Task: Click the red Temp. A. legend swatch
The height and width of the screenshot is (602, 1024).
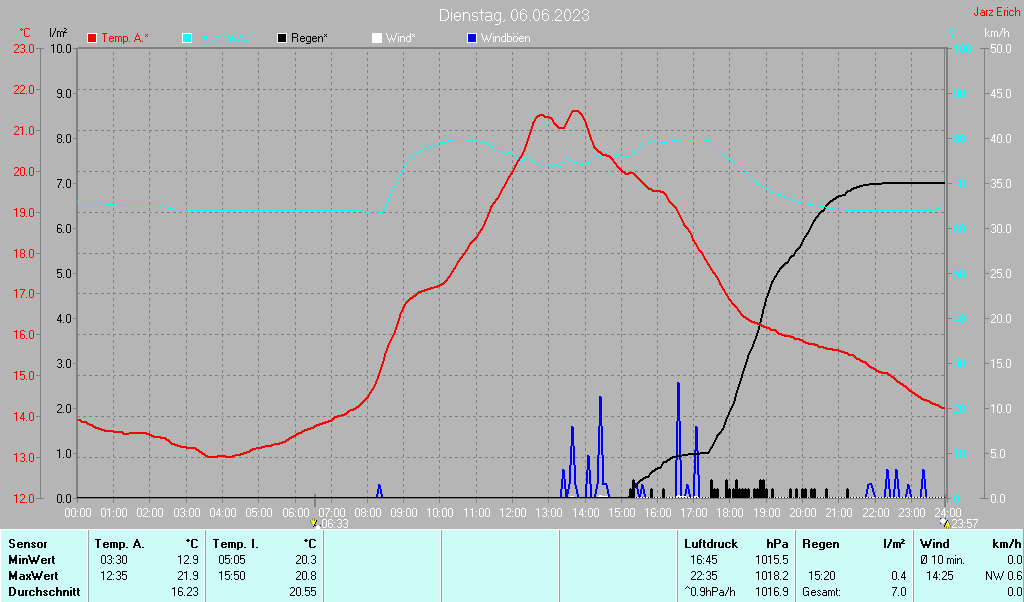Action: [x=92, y=39]
